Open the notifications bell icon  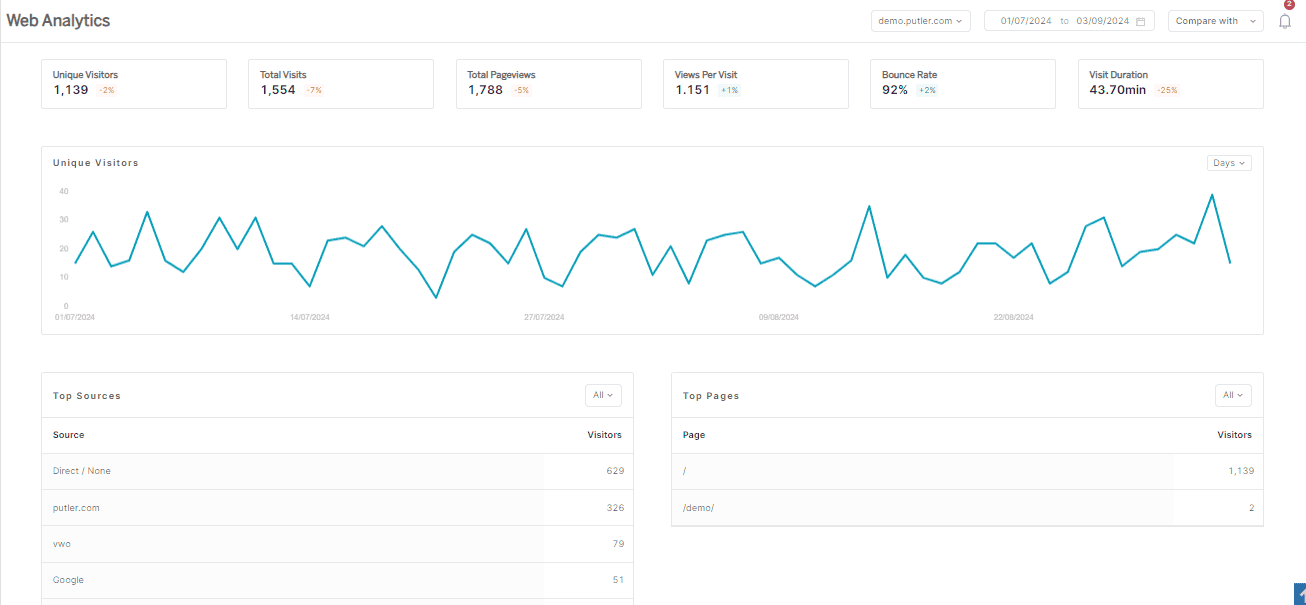click(x=1285, y=21)
